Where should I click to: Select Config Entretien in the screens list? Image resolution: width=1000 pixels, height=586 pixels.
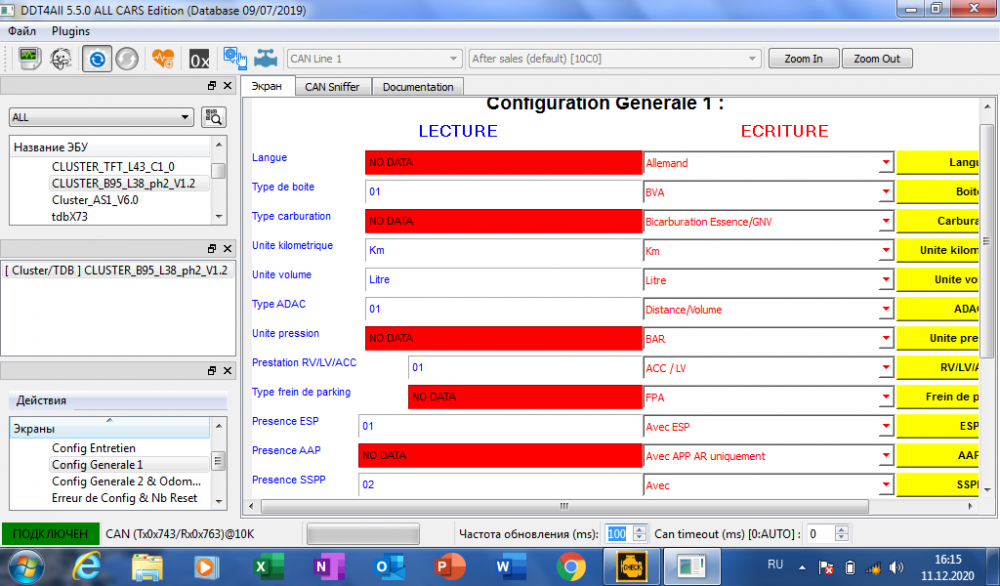coord(94,448)
